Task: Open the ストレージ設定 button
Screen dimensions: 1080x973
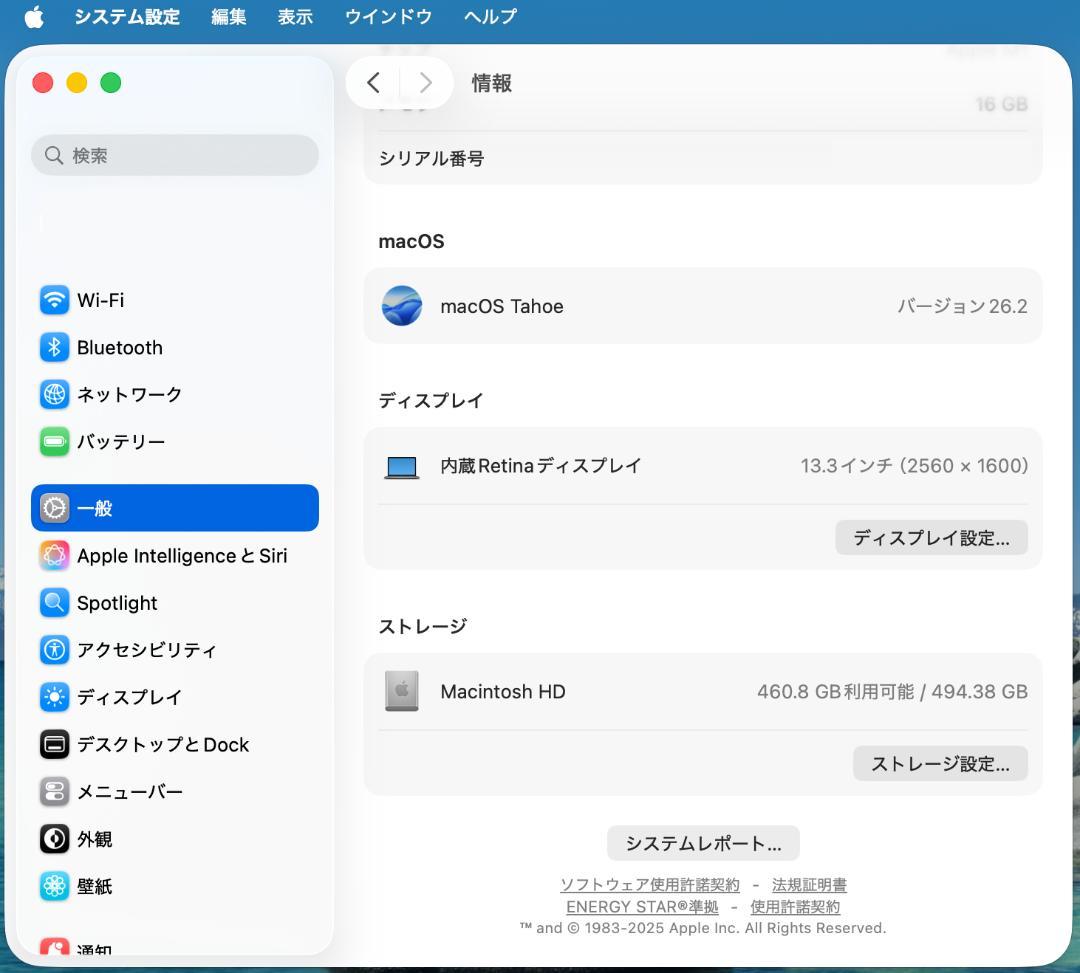Action: 939,763
